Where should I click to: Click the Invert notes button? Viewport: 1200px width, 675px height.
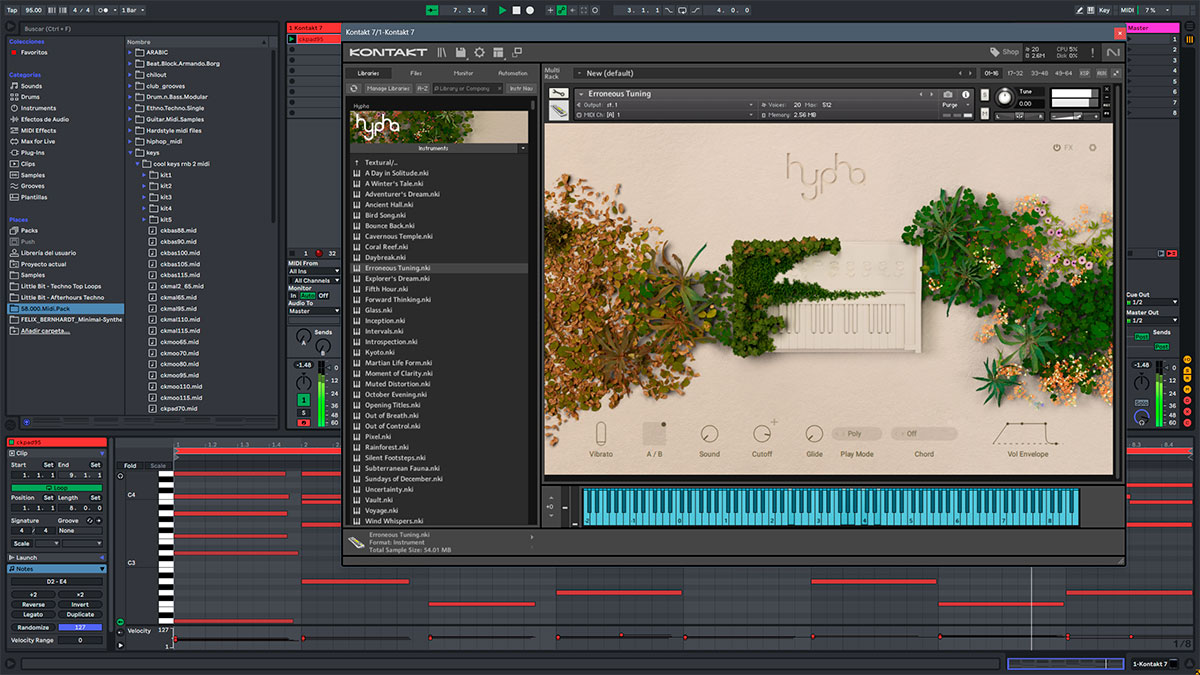click(x=80, y=604)
